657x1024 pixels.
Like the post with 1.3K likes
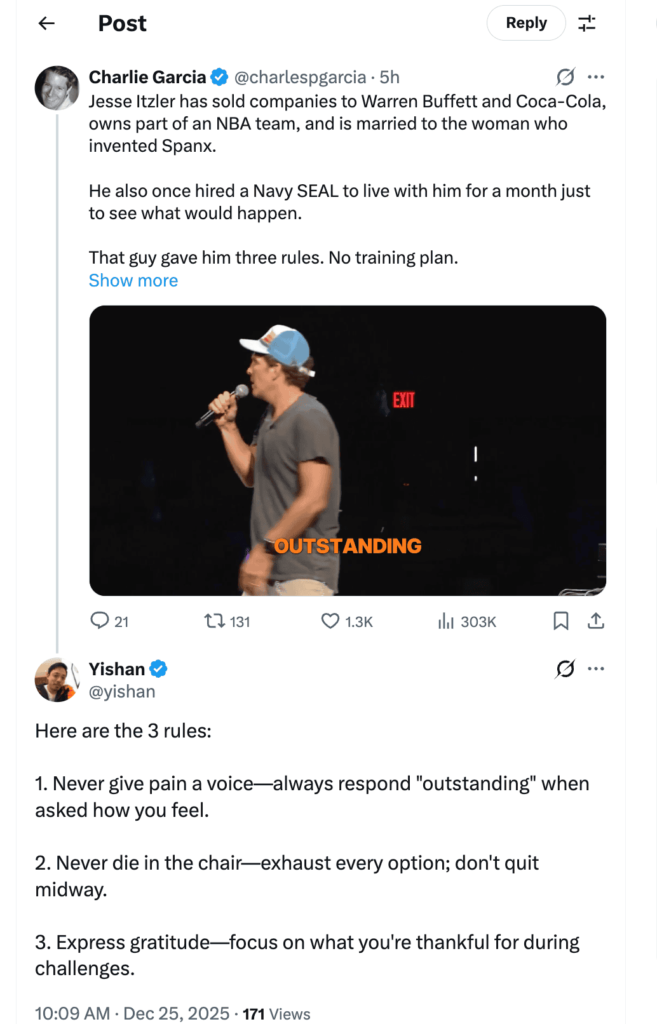(x=330, y=621)
